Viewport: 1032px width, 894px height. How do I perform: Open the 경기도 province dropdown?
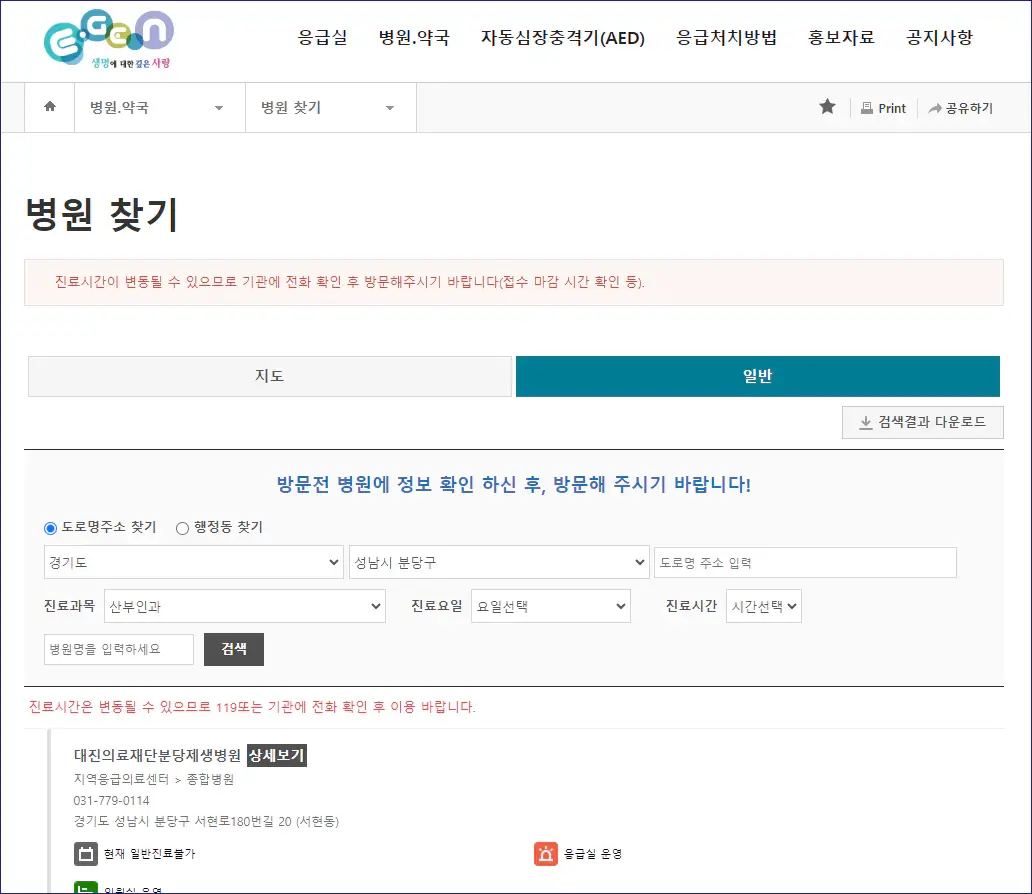point(193,562)
